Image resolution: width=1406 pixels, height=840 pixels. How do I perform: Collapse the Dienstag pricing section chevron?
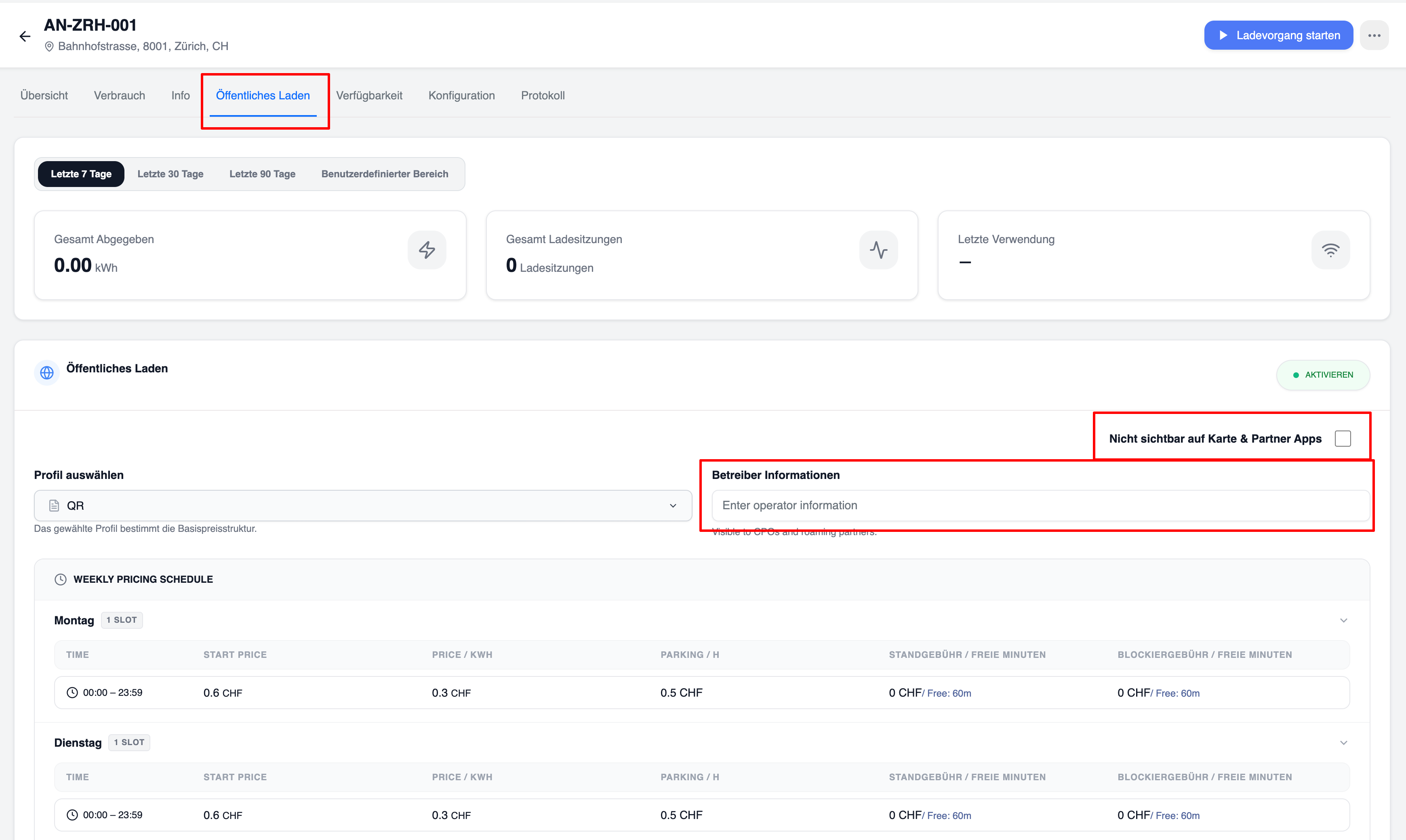(x=1343, y=743)
